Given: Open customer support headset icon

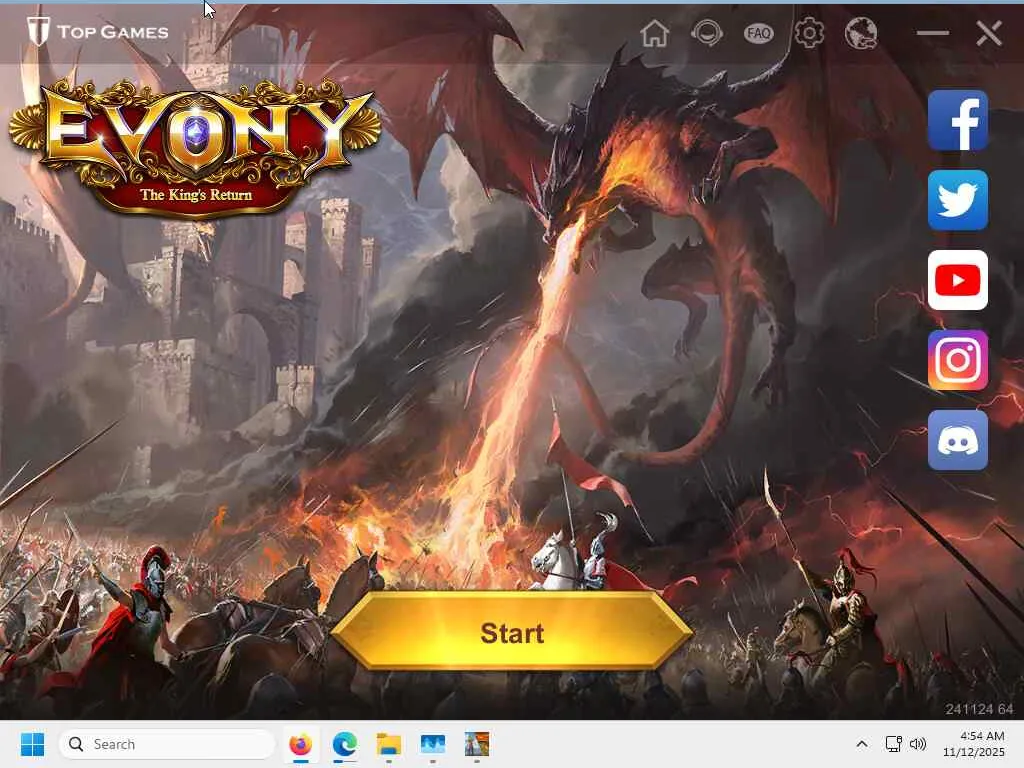Looking at the screenshot, I should click(707, 33).
